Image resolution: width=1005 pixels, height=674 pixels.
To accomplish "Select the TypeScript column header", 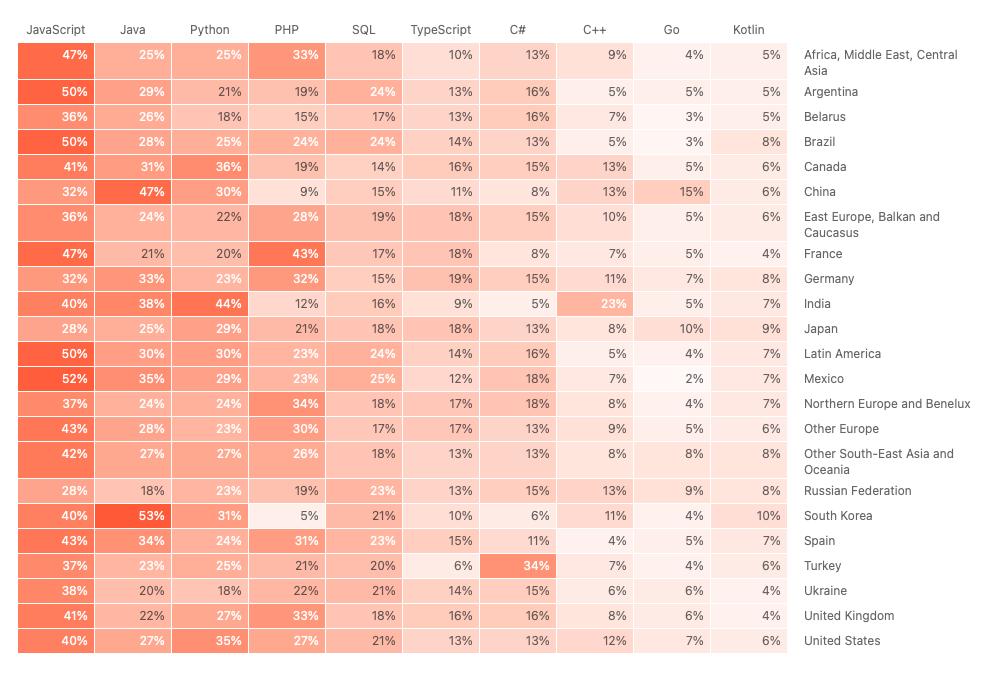I will pyautogui.click(x=440, y=30).
